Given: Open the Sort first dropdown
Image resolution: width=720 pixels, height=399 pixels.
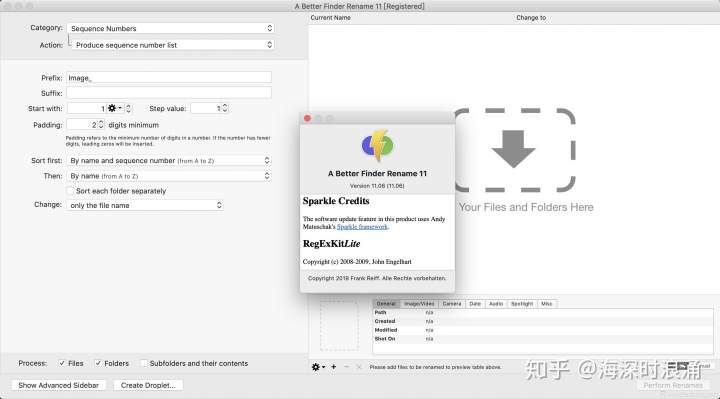Looking at the screenshot, I should (x=169, y=160).
